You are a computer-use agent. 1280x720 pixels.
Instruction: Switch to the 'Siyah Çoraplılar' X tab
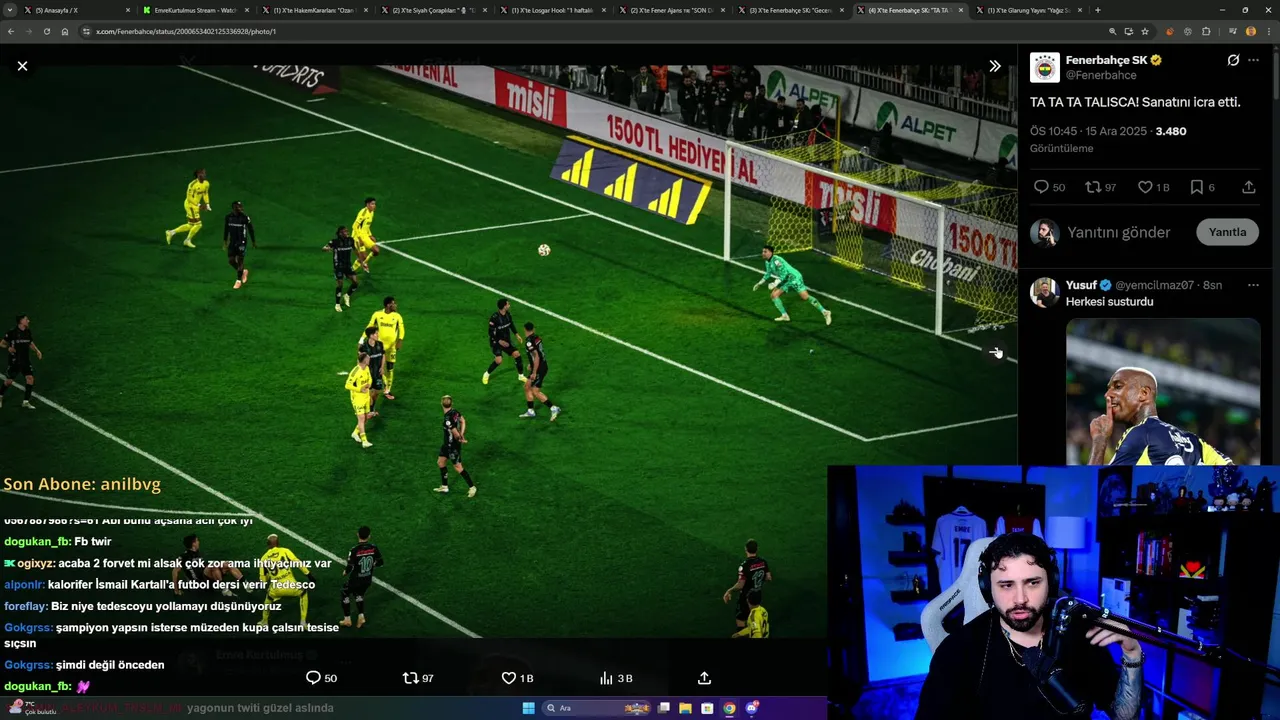(433, 10)
